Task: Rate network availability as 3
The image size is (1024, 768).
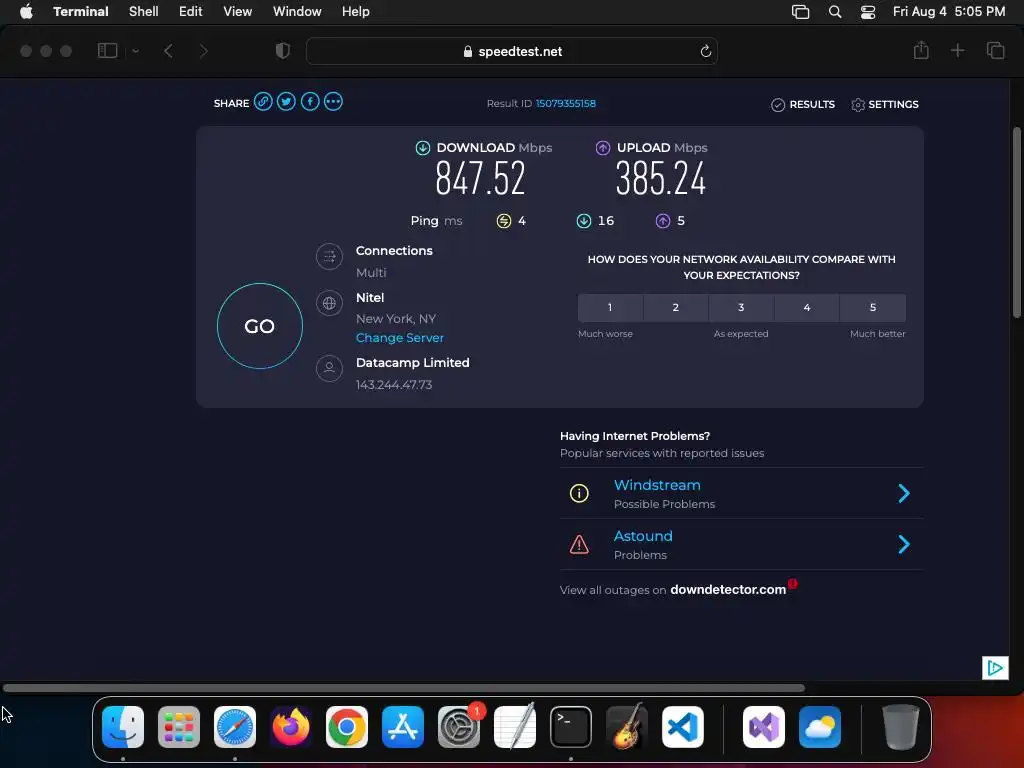Action: 741,308
